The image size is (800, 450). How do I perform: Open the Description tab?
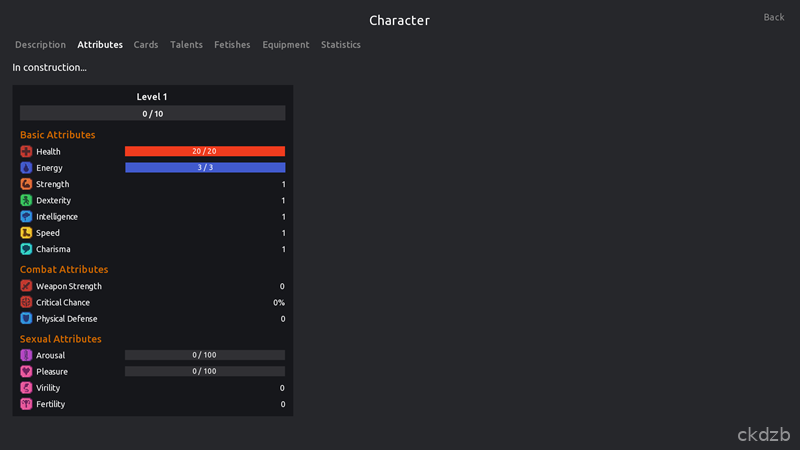[x=40, y=45]
